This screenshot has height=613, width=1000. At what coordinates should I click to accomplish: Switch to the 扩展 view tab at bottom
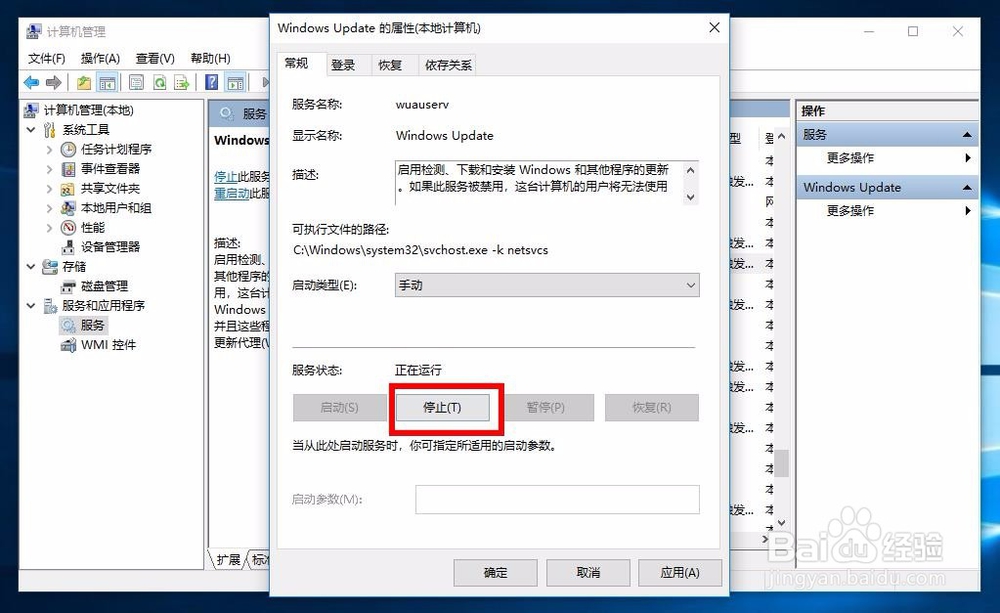[228, 560]
